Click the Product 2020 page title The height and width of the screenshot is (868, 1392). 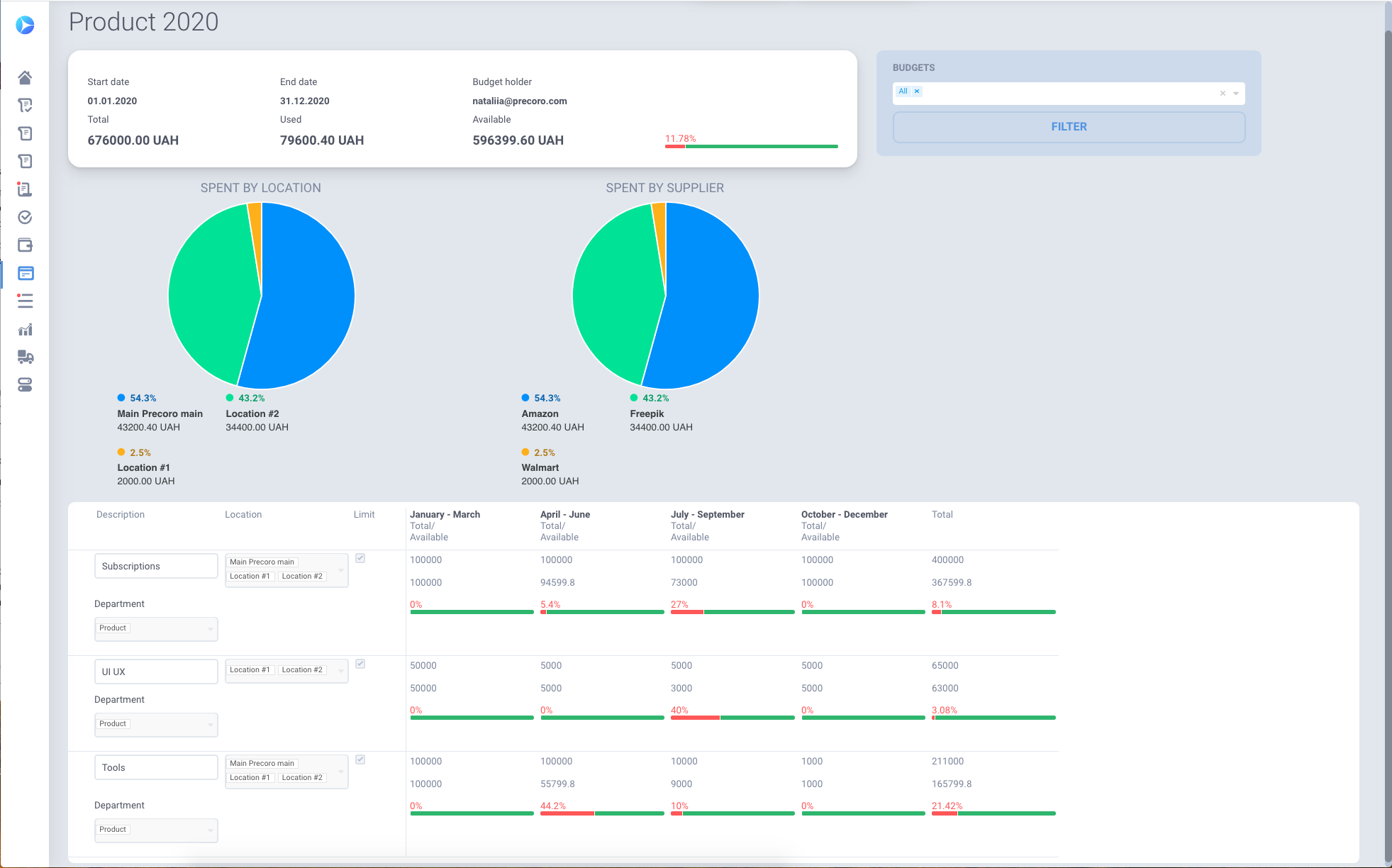point(144,22)
